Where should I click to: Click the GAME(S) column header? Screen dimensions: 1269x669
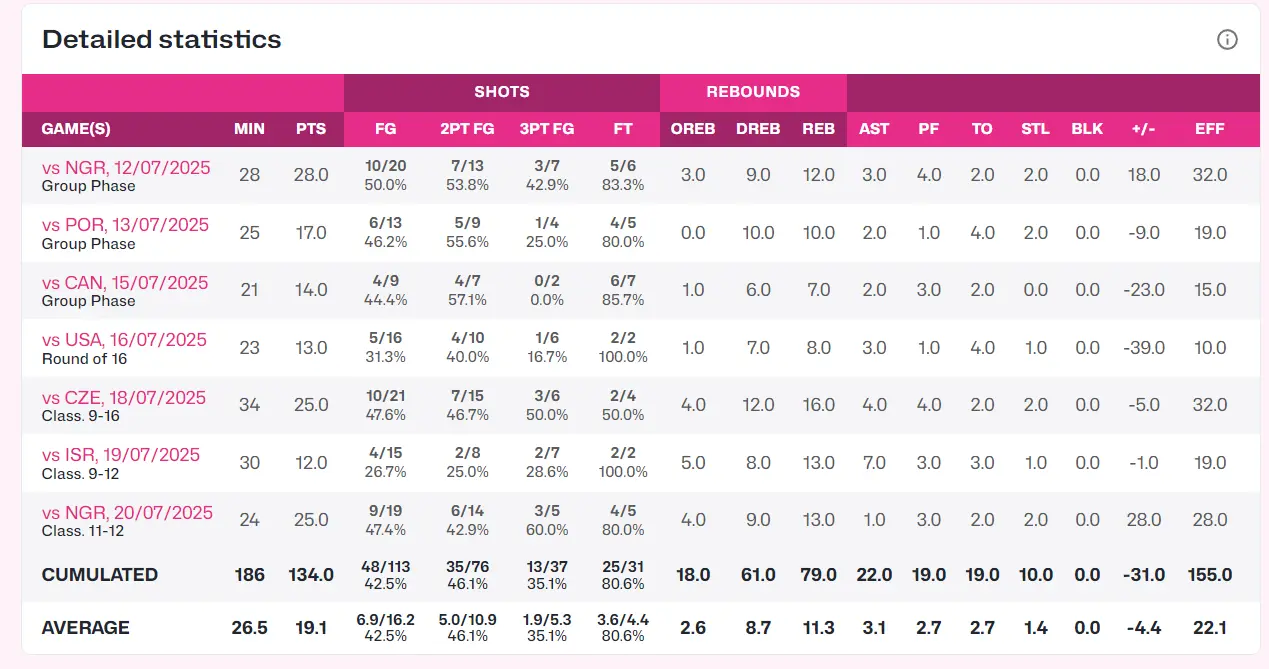coord(76,129)
